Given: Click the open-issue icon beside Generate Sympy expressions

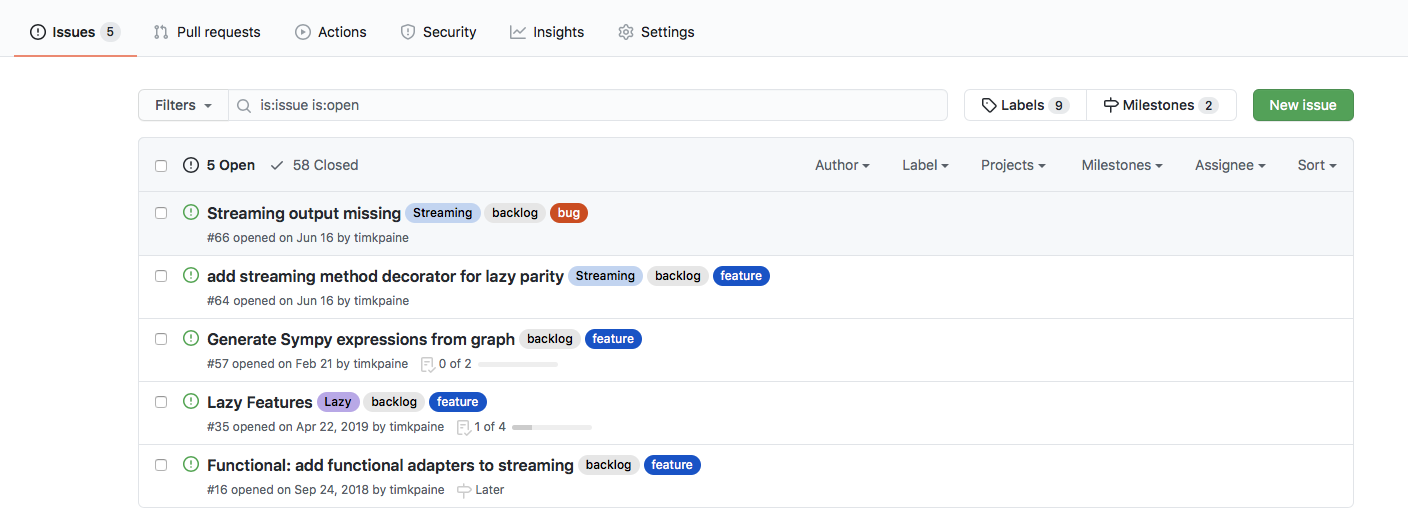Looking at the screenshot, I should pos(191,338).
